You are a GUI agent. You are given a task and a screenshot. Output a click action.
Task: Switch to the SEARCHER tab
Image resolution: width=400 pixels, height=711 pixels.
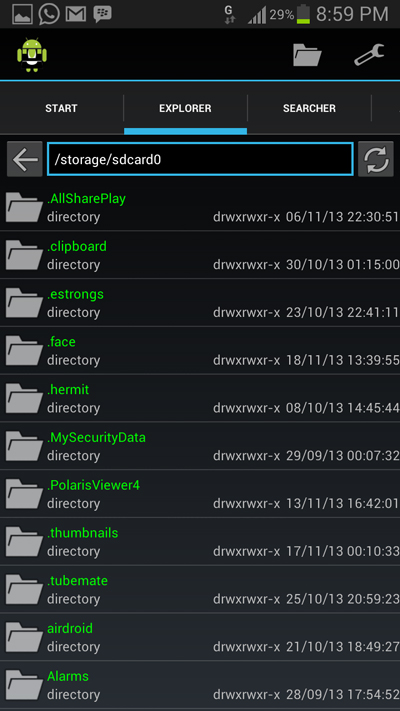pyautogui.click(x=309, y=108)
